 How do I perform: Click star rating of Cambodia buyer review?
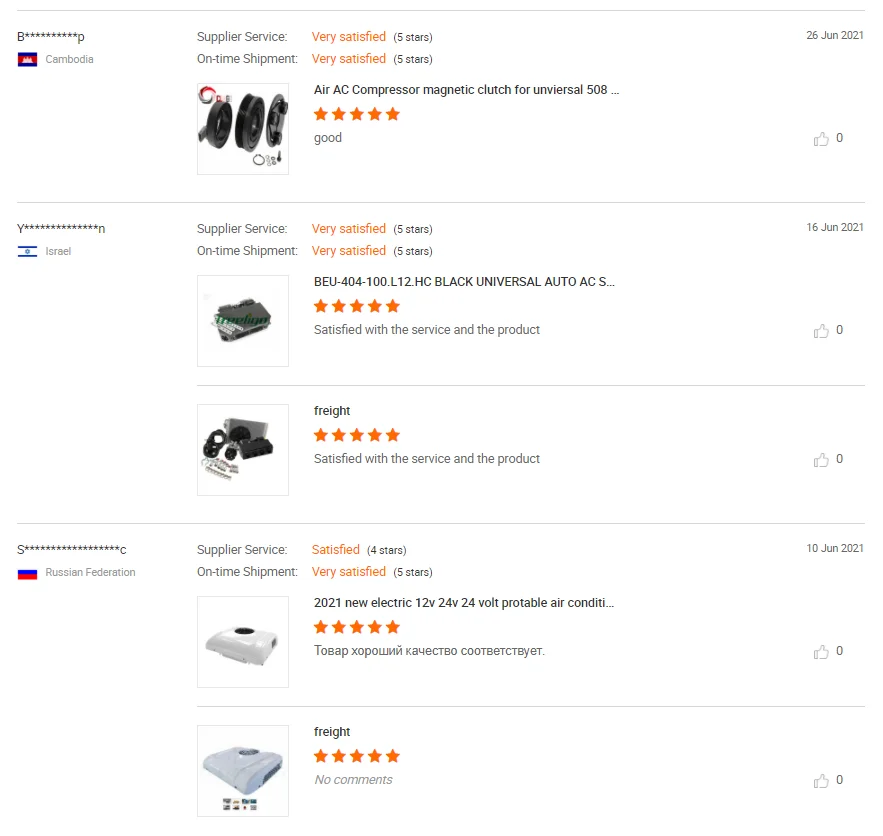[357, 114]
